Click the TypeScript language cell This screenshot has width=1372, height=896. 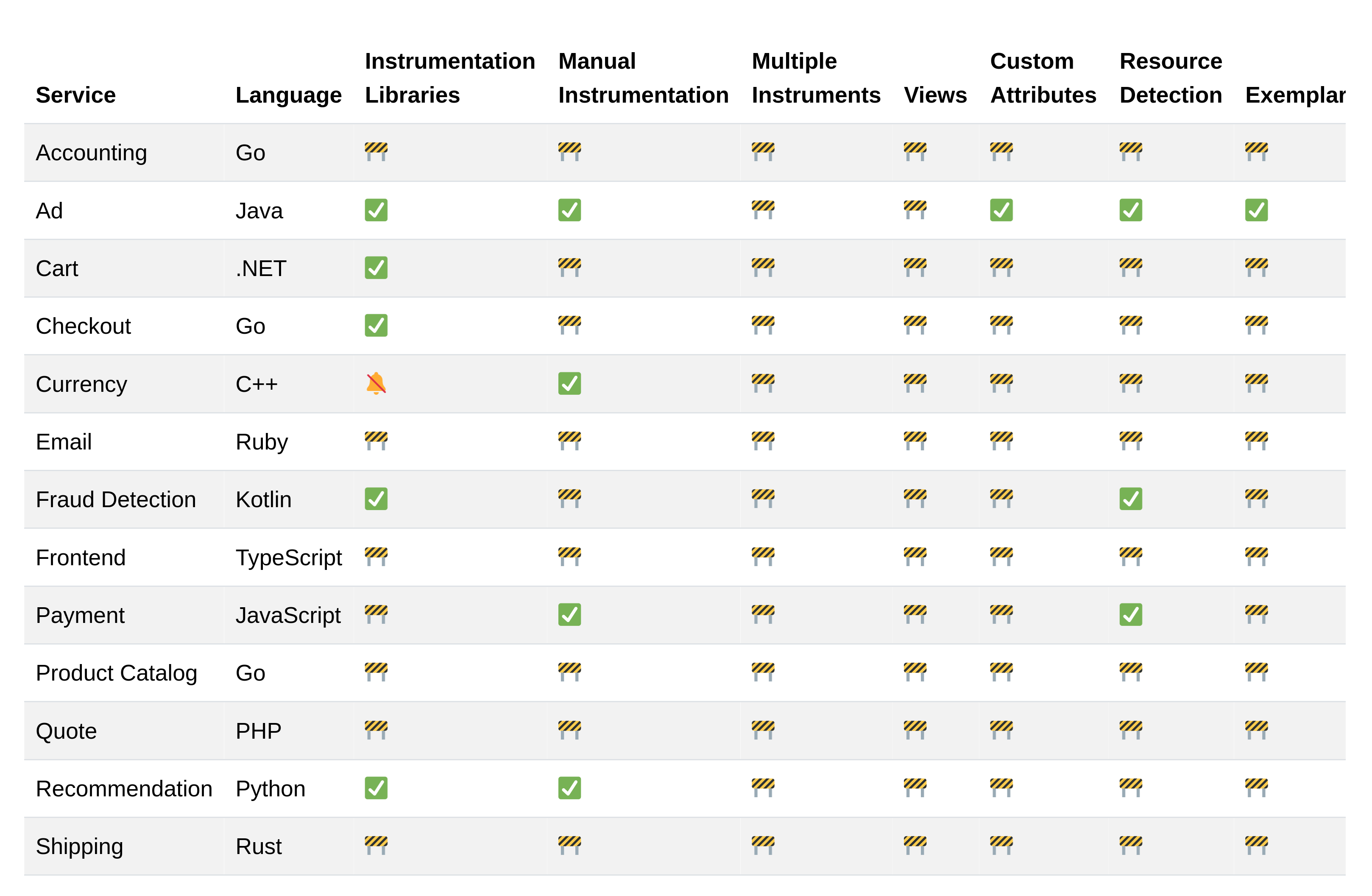click(288, 558)
